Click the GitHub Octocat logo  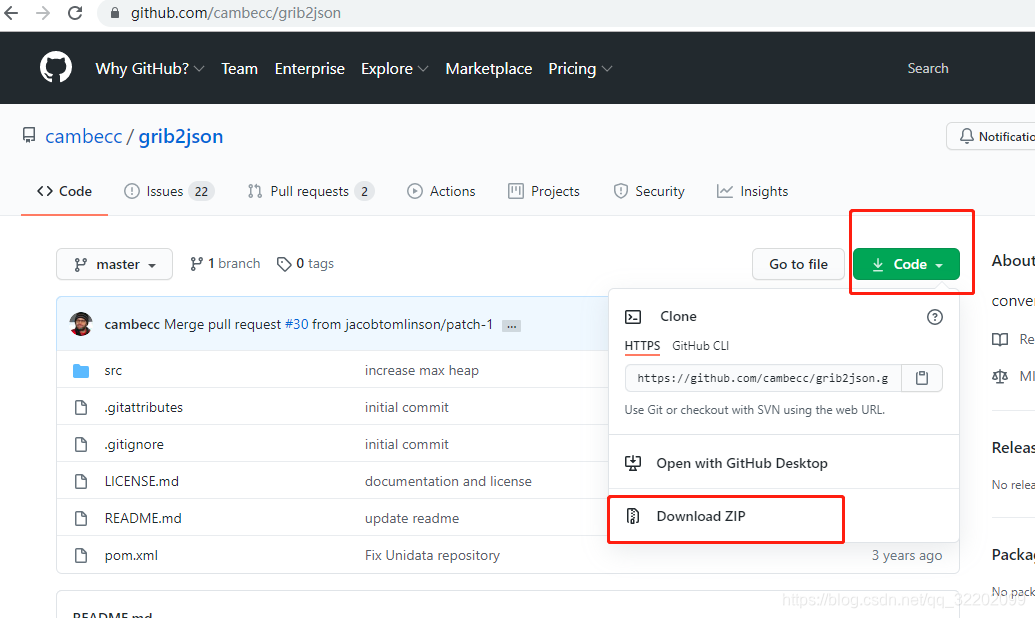(55, 68)
